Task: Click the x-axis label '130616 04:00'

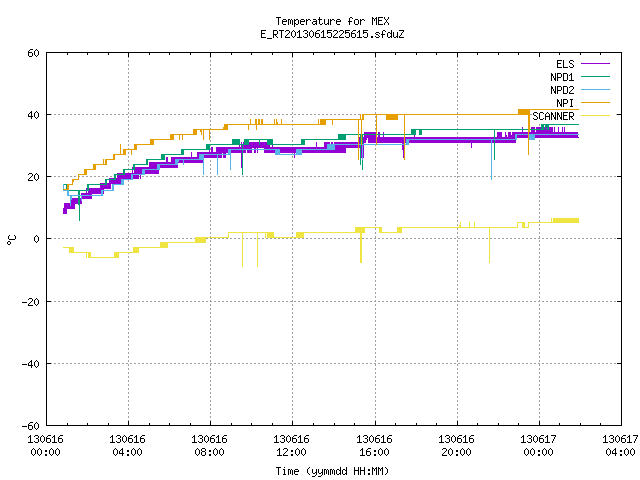Action: 127,446
